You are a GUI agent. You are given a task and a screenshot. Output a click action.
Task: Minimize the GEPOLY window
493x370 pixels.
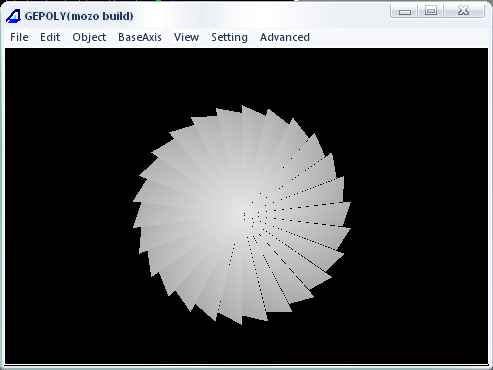[x=405, y=11]
